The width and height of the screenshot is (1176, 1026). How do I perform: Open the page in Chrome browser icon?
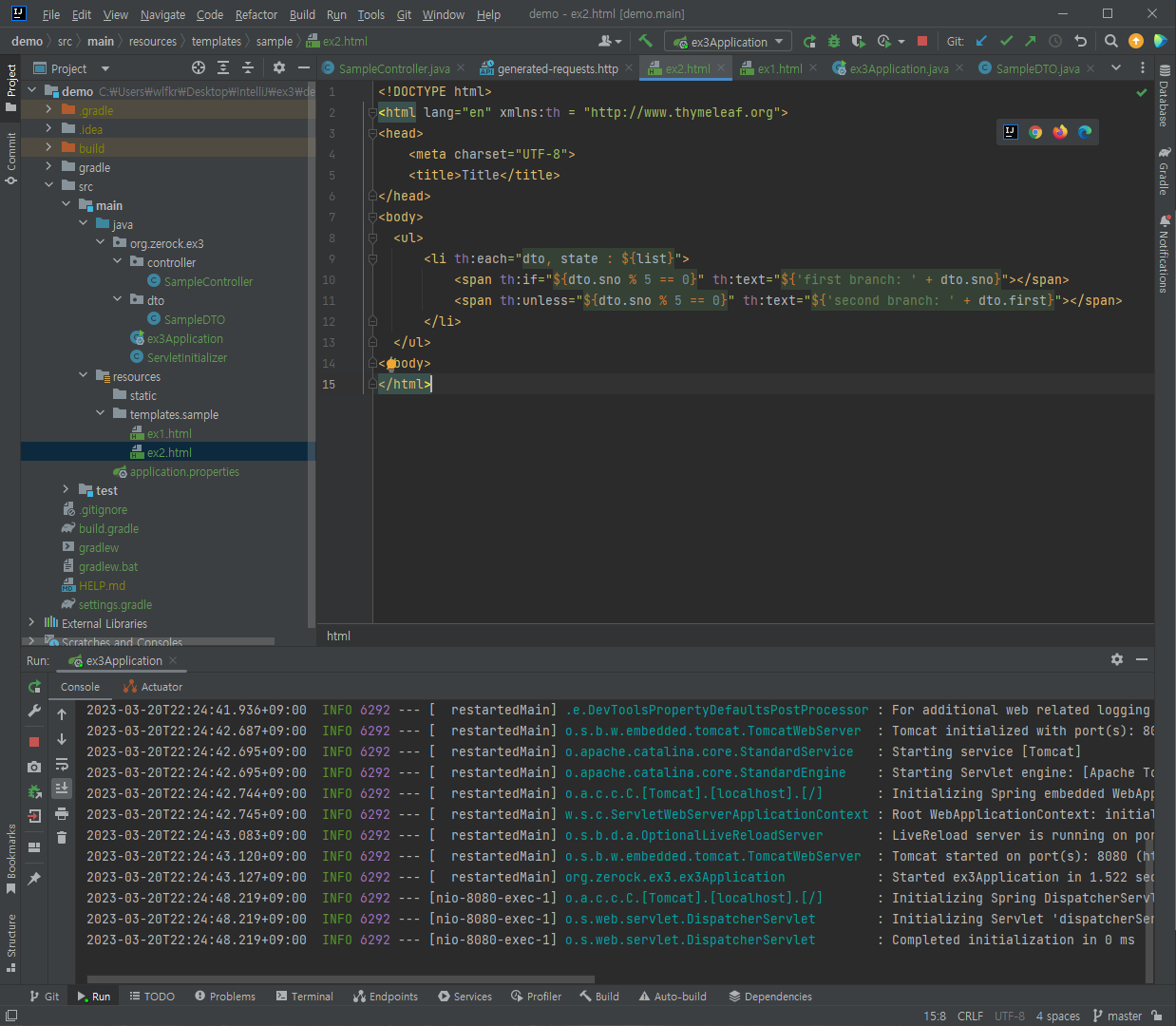tap(1035, 132)
